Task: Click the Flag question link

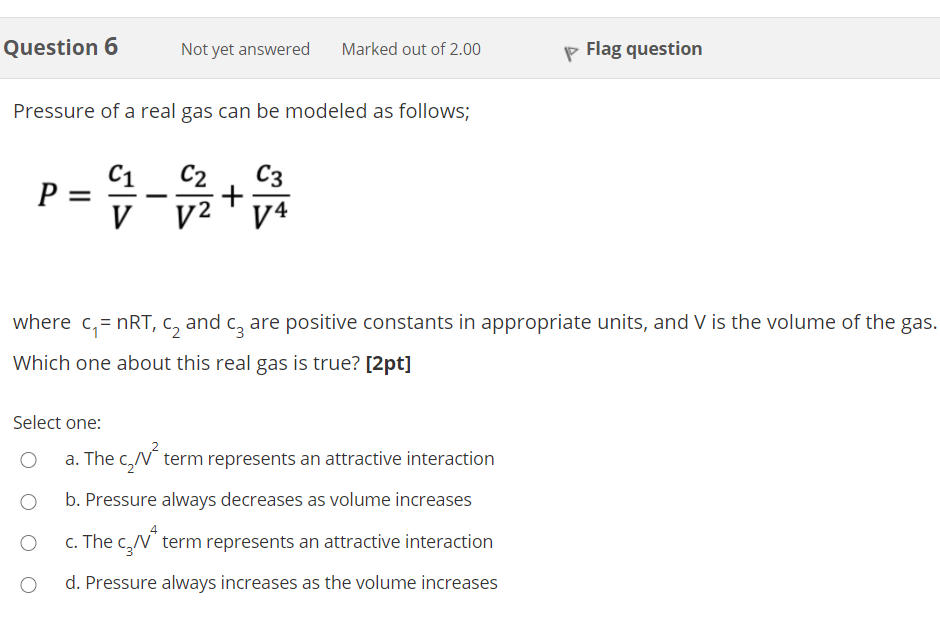Action: [643, 48]
